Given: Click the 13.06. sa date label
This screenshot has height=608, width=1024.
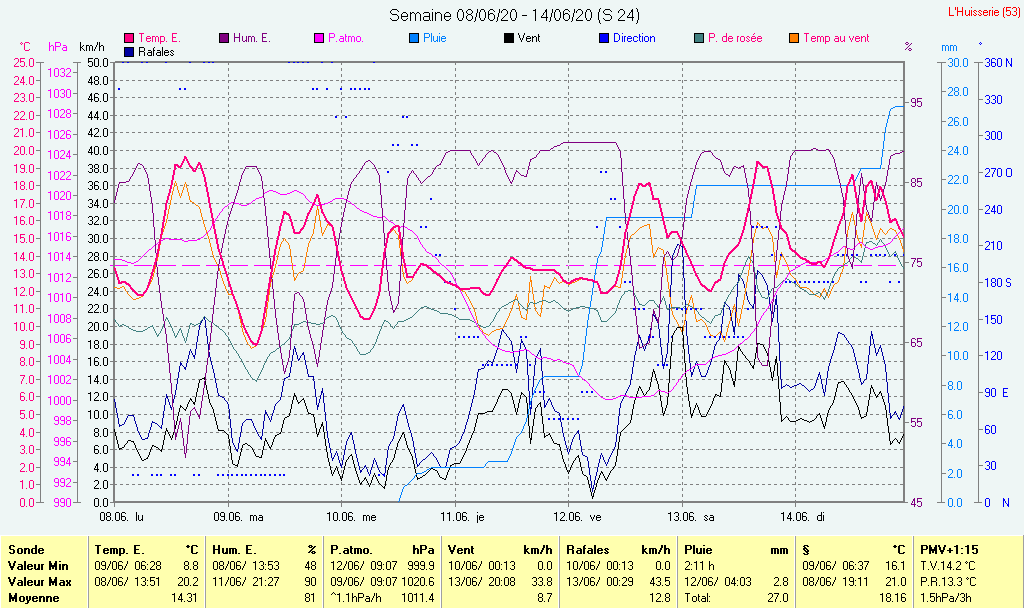Looking at the screenshot, I should [x=691, y=517].
